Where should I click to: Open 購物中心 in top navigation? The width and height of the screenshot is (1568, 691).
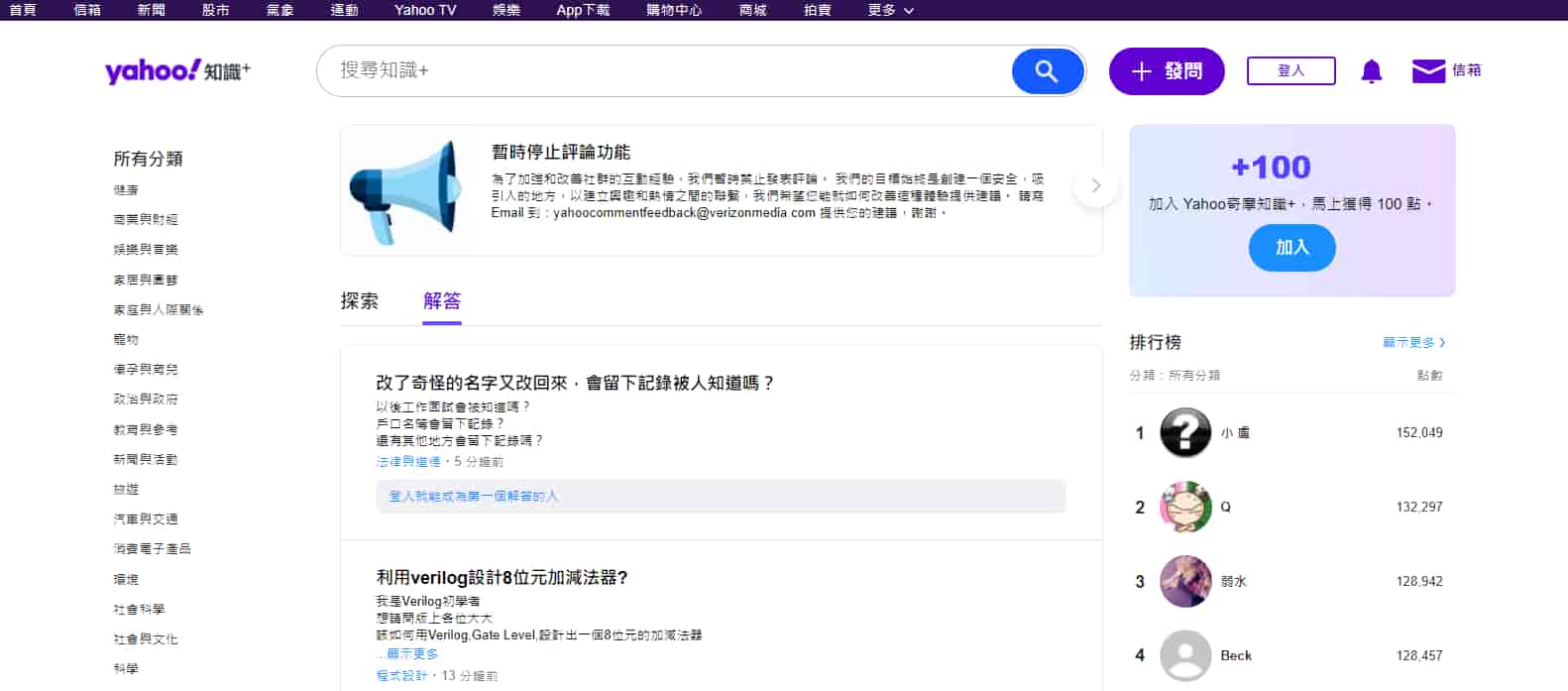[x=674, y=10]
